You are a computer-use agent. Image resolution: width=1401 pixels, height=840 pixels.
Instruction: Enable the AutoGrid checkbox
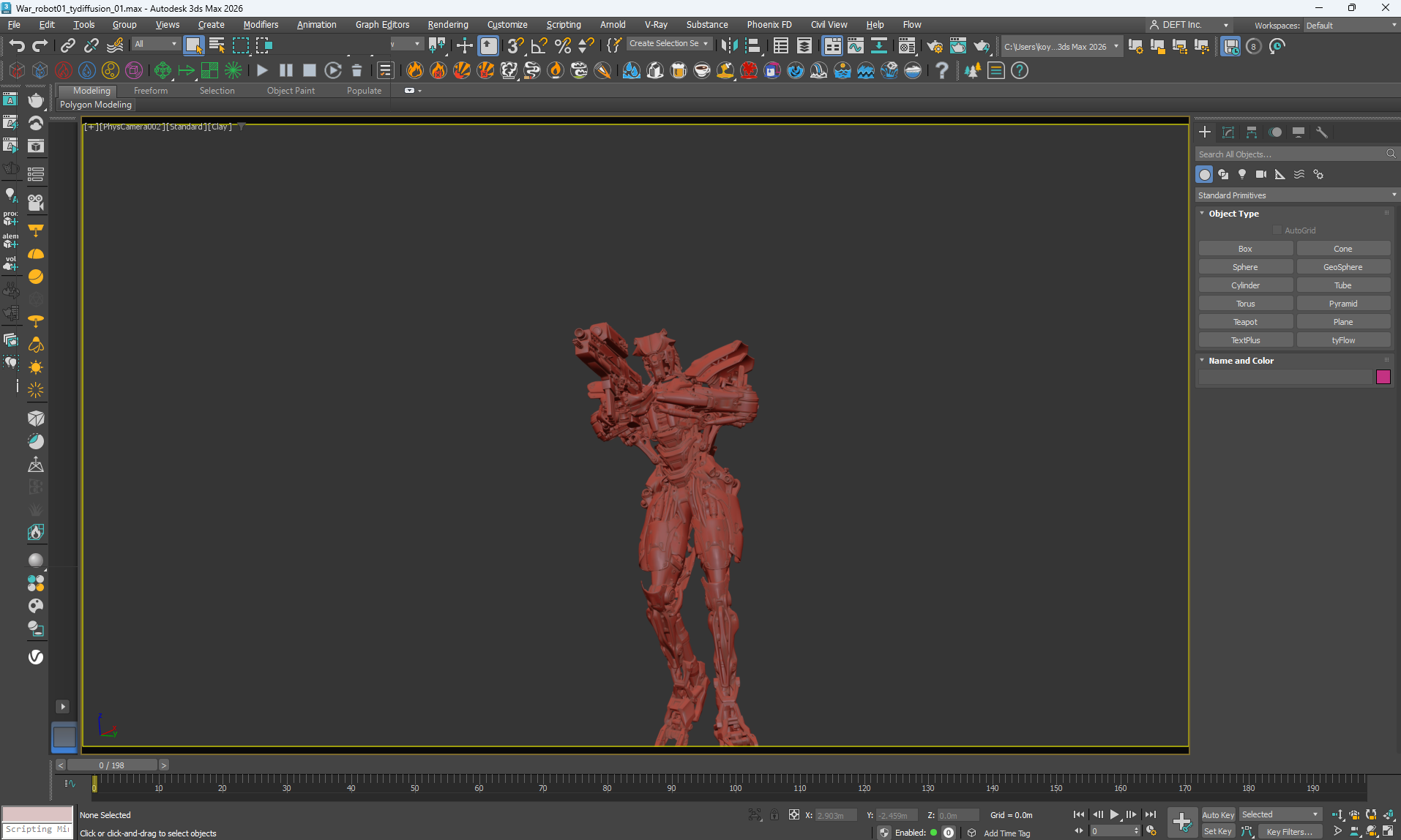click(1277, 230)
